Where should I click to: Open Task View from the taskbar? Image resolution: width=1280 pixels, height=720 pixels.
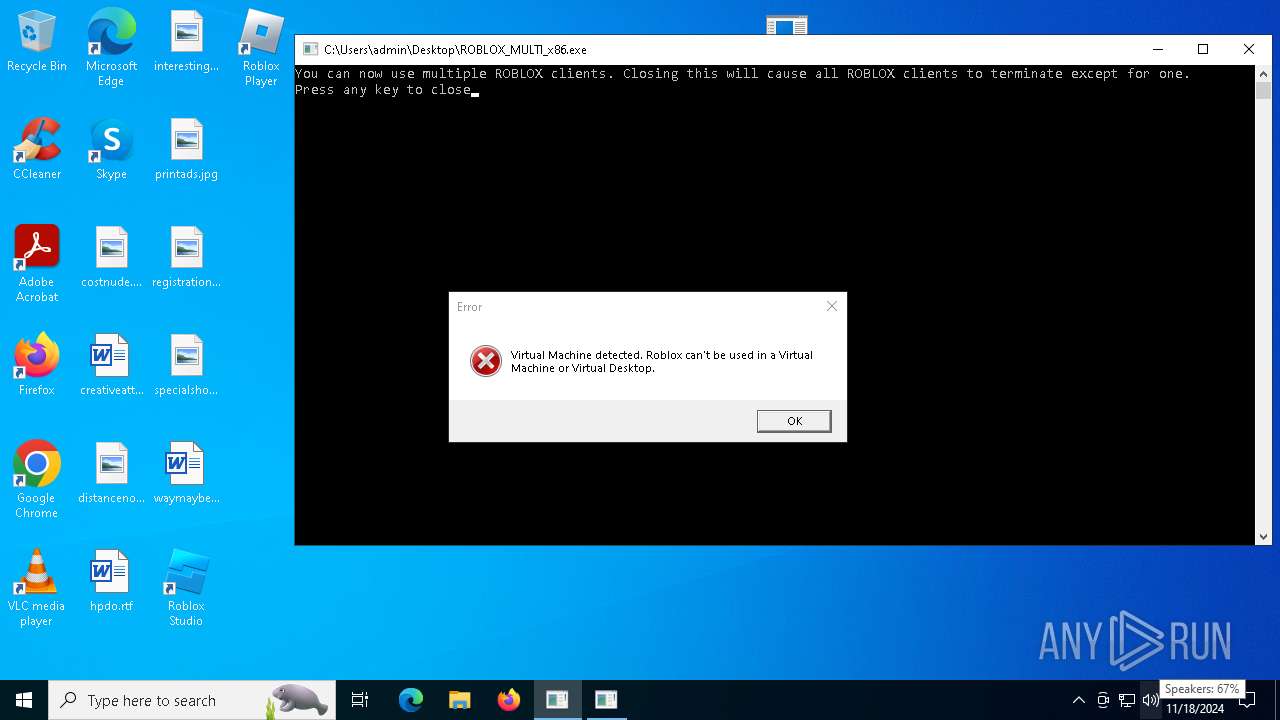[360, 700]
